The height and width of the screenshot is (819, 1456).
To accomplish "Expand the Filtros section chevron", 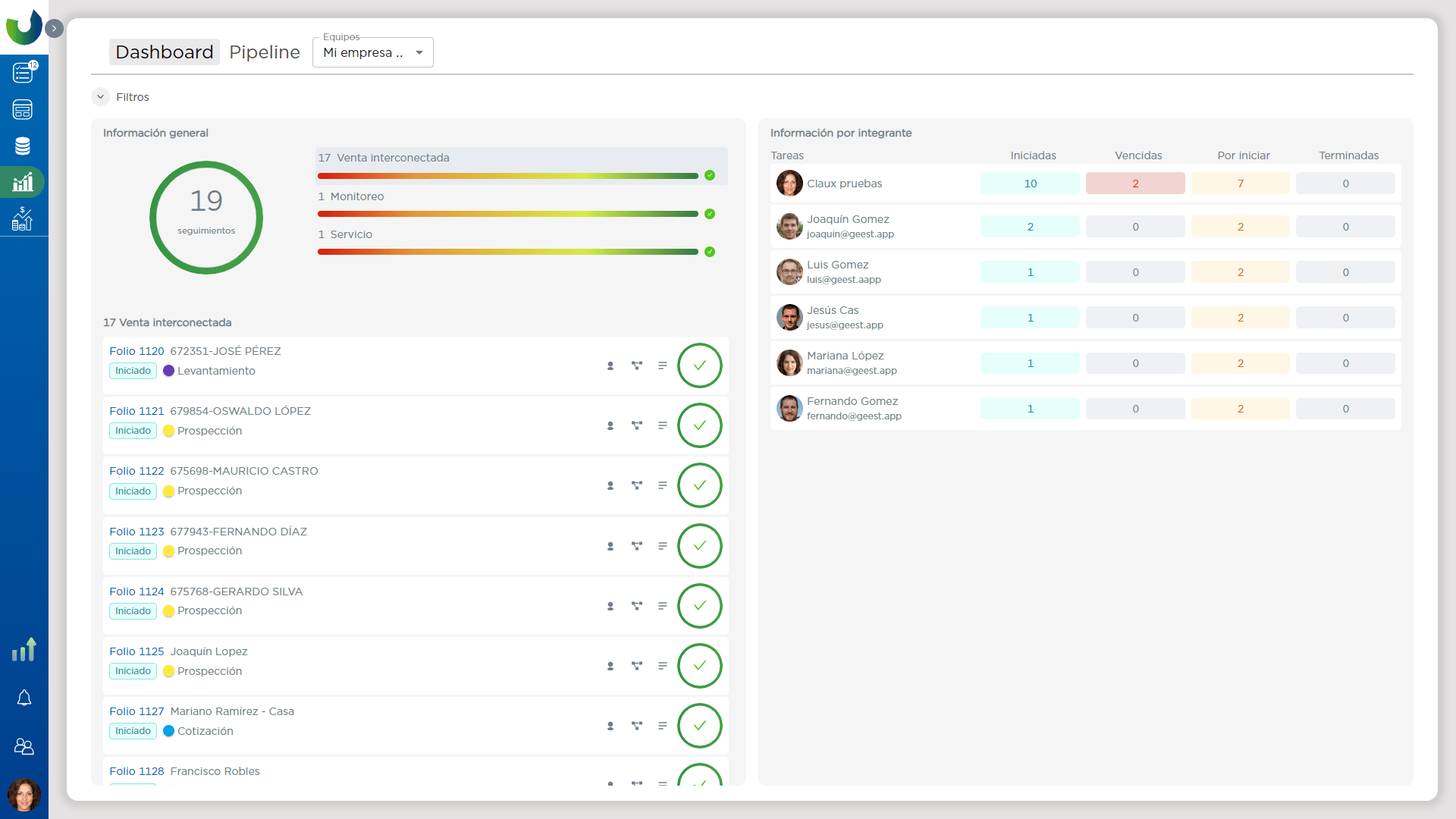I will [100, 97].
